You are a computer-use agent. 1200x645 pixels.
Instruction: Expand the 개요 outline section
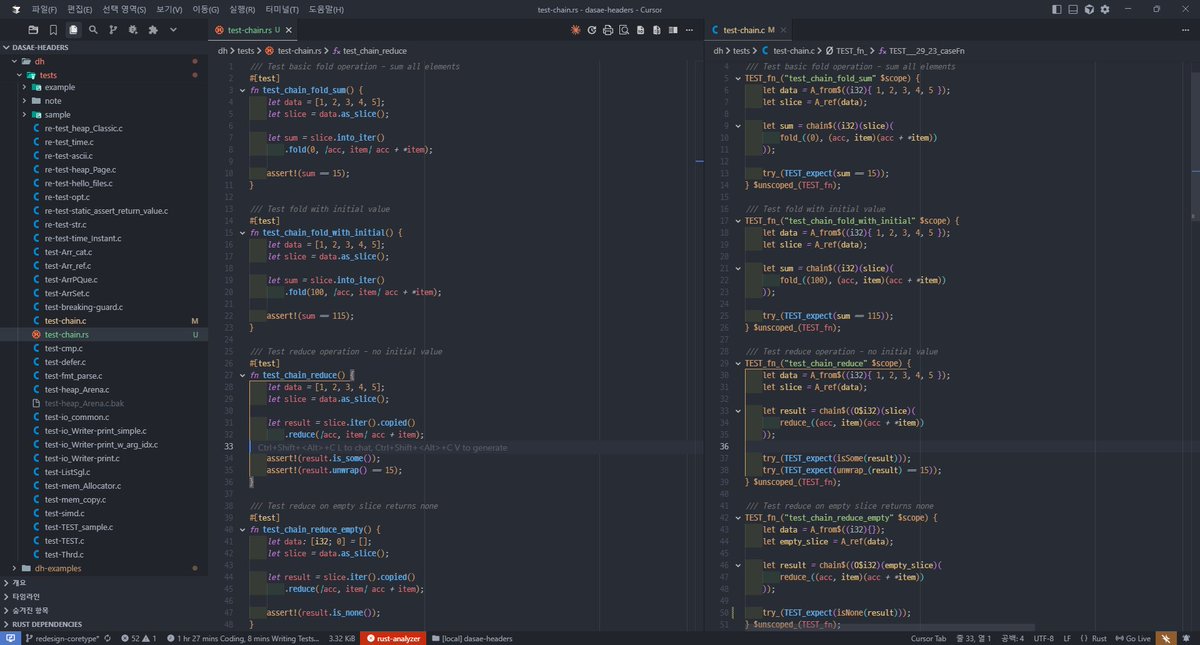click(104, 582)
